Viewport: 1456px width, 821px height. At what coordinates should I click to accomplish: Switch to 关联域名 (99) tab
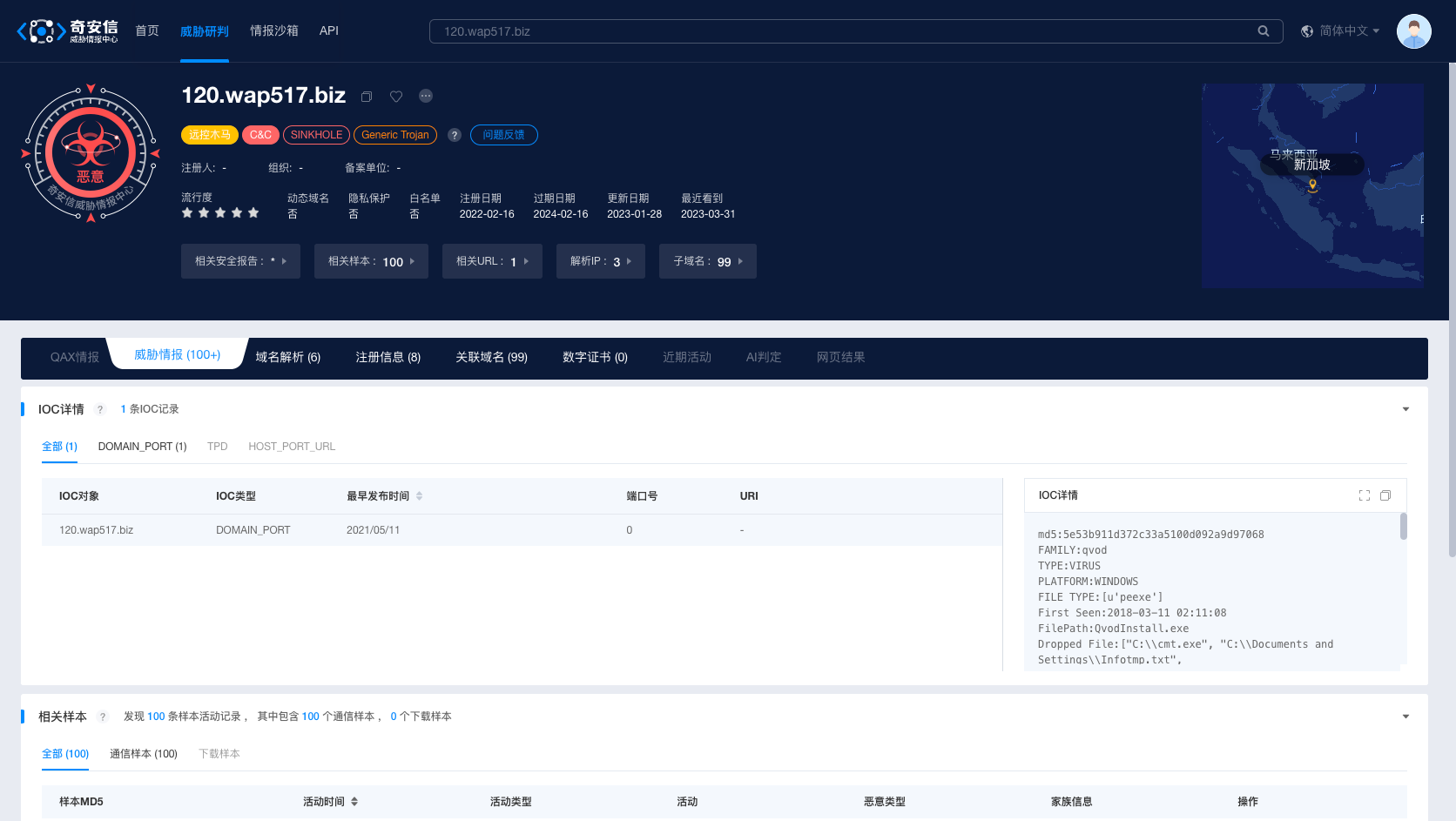[x=492, y=357]
